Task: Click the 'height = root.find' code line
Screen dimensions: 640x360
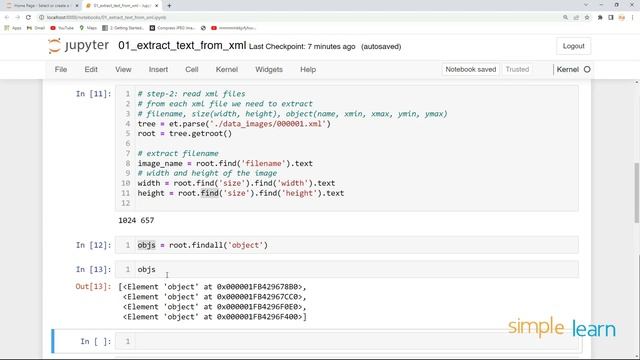Action: tap(241, 193)
